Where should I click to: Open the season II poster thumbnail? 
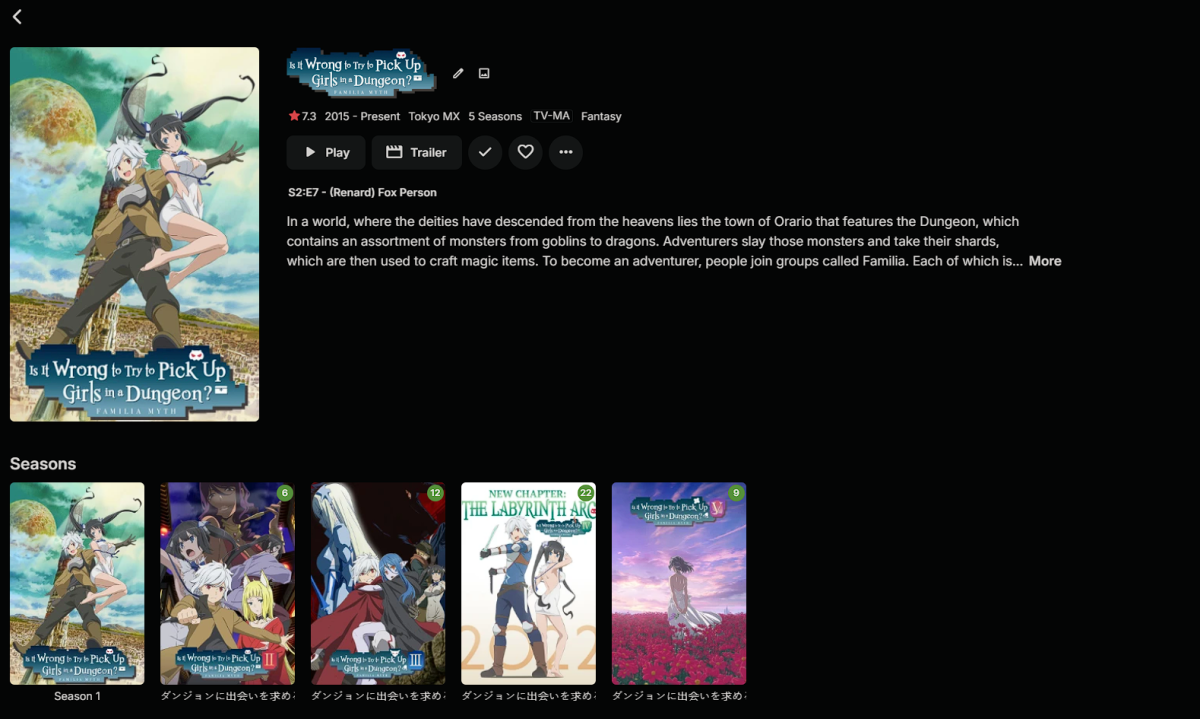pyautogui.click(x=228, y=584)
